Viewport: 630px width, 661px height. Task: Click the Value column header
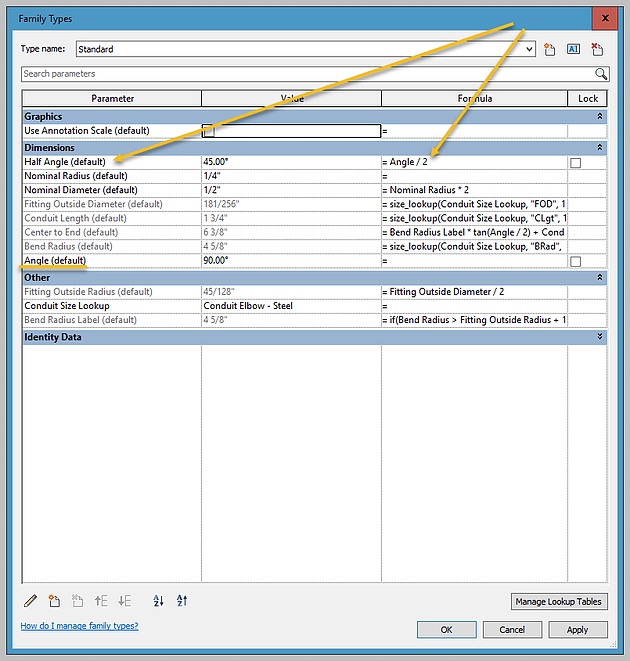point(292,99)
